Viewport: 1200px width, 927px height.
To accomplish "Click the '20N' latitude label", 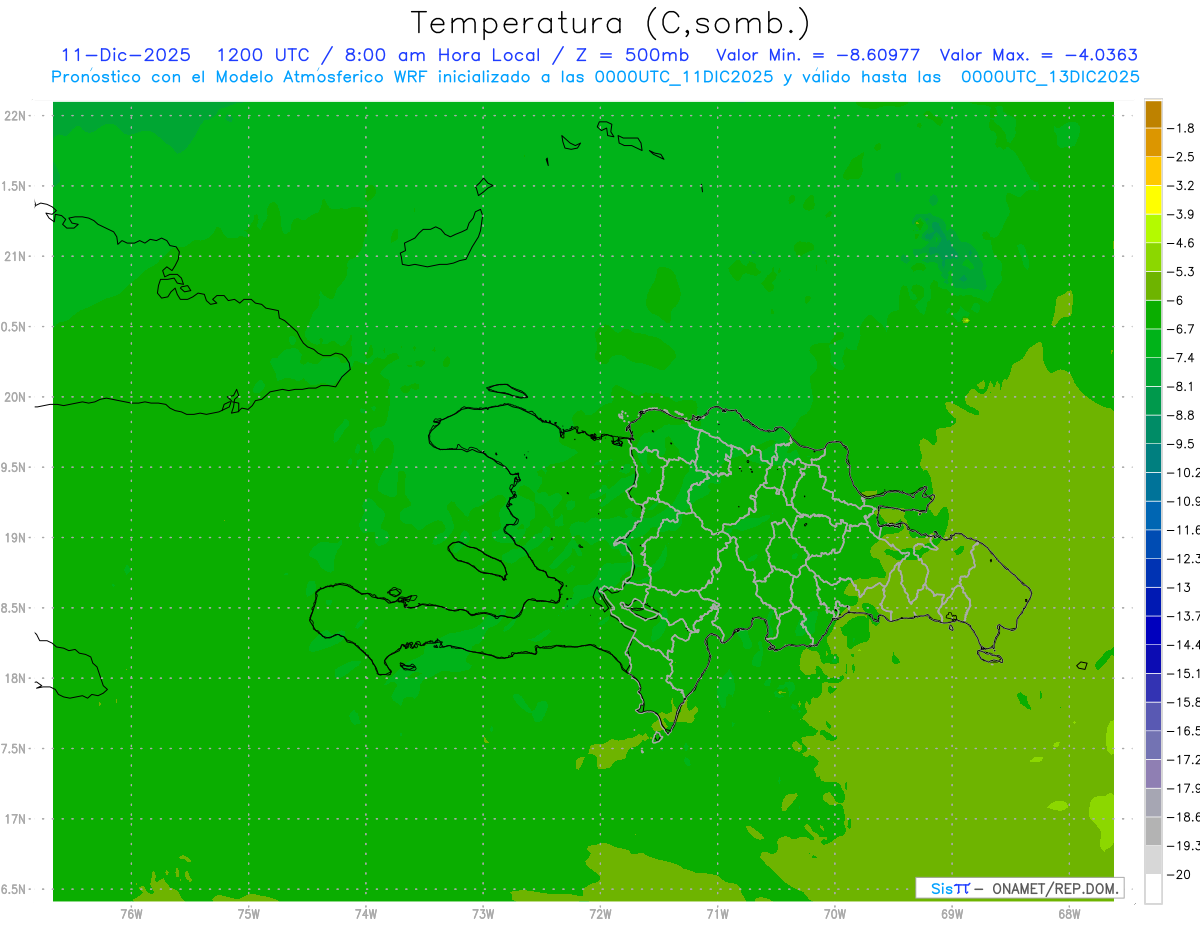I will pyautogui.click(x=15, y=397).
